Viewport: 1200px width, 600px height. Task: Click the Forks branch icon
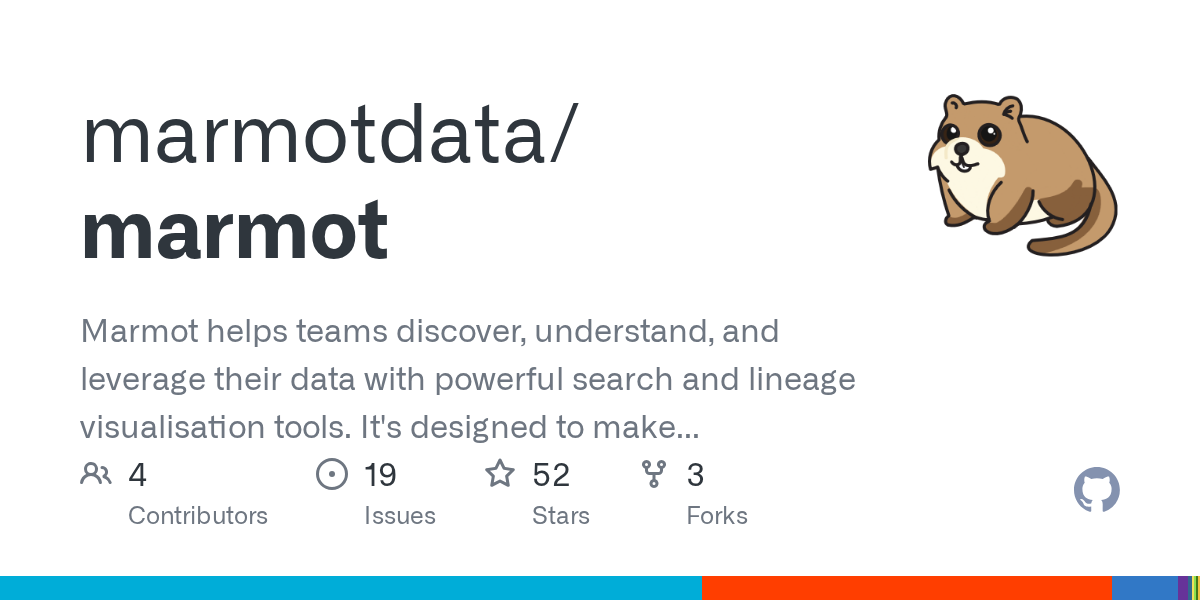(x=654, y=474)
